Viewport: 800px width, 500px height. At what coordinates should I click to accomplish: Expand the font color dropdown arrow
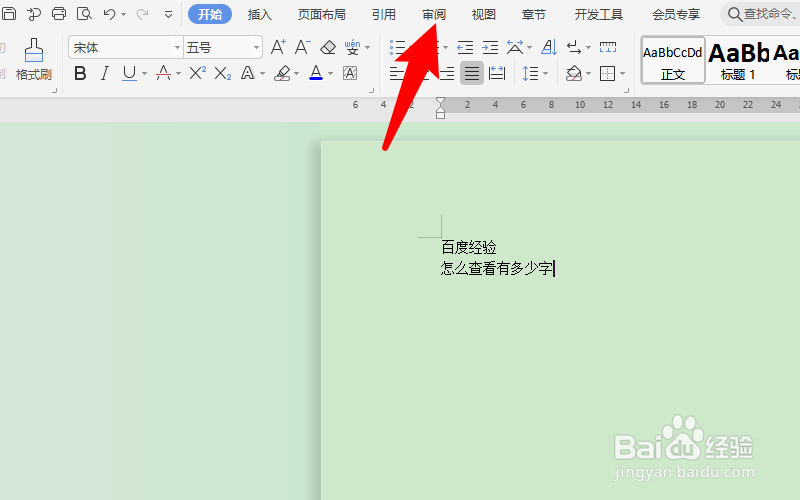point(331,74)
